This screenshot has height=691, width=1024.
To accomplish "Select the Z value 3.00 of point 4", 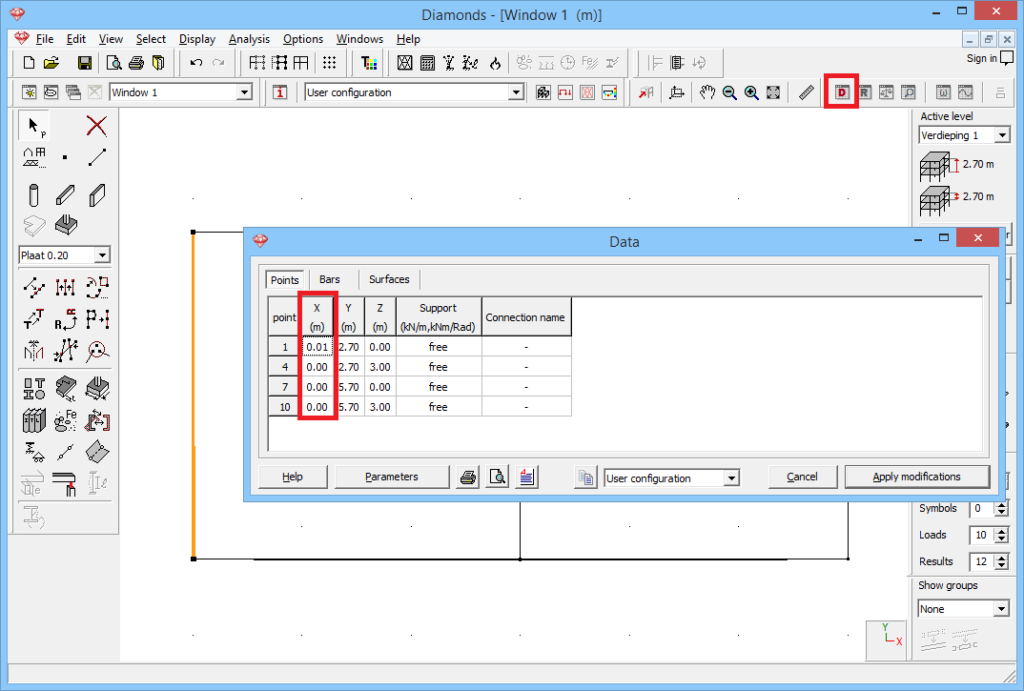I will pos(380,367).
